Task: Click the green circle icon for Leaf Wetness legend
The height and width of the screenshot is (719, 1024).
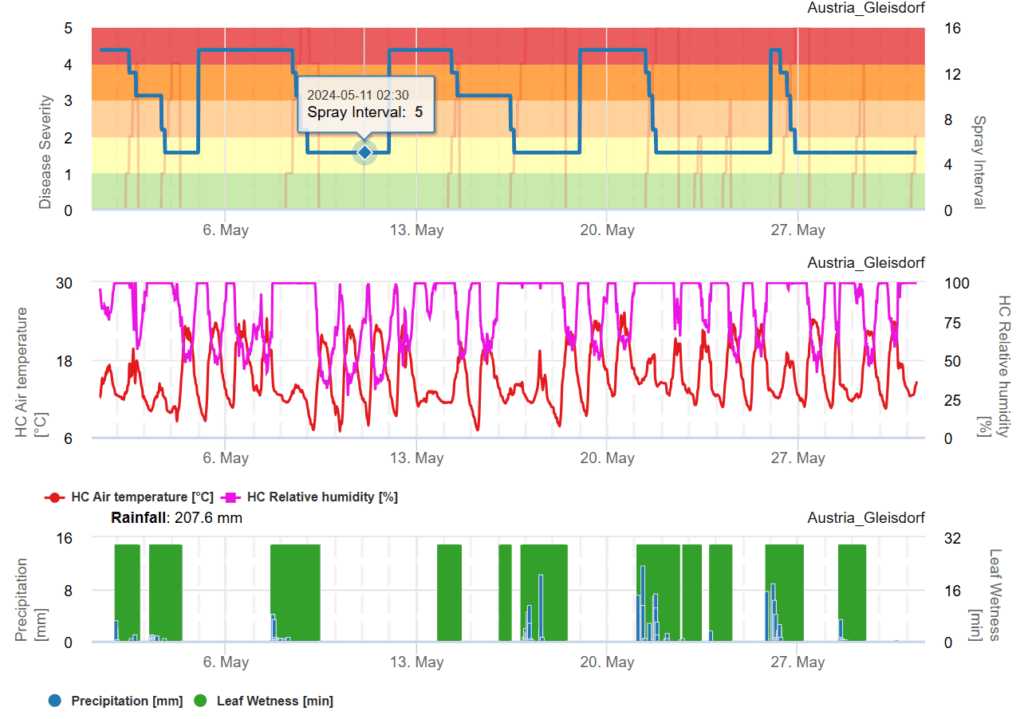Action: (x=199, y=700)
